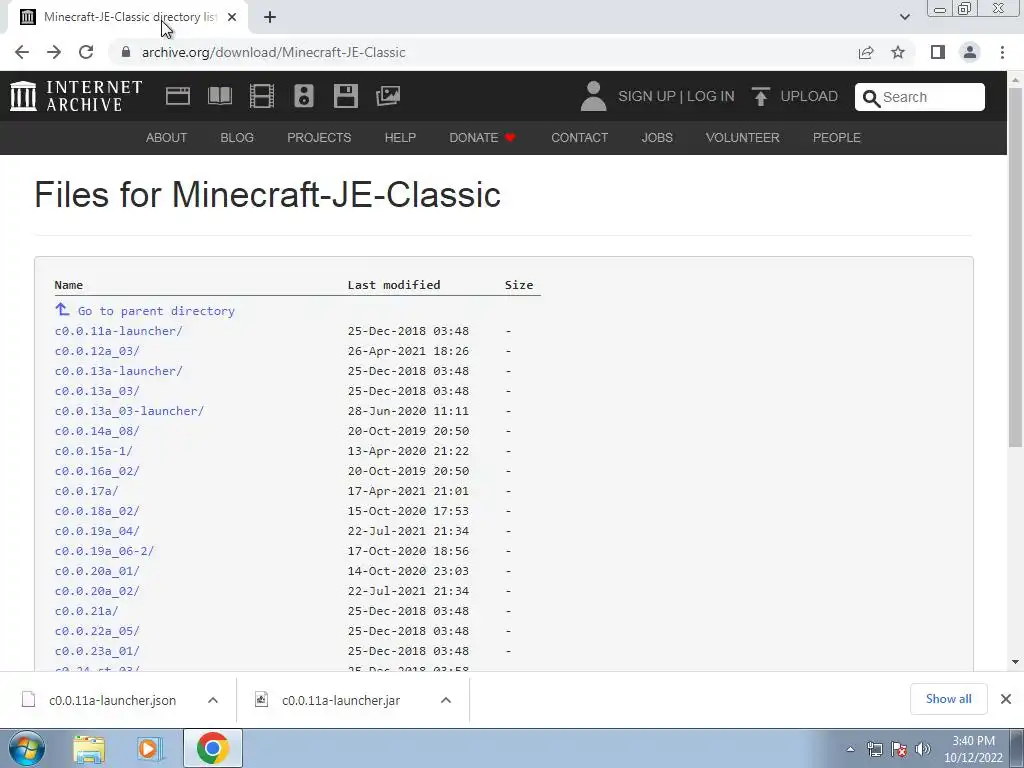Viewport: 1024px width, 768px height.
Task: Click the Search input field
Action: [920, 97]
